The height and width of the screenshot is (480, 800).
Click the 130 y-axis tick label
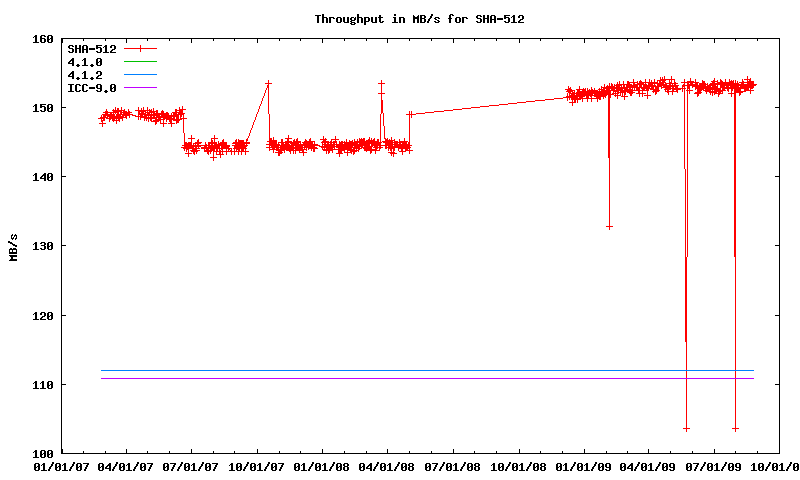pyautogui.click(x=43, y=246)
